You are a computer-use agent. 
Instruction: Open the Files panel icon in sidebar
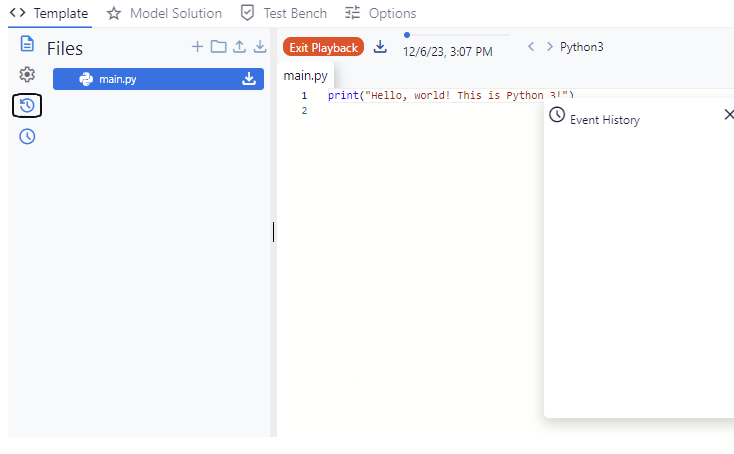click(27, 45)
